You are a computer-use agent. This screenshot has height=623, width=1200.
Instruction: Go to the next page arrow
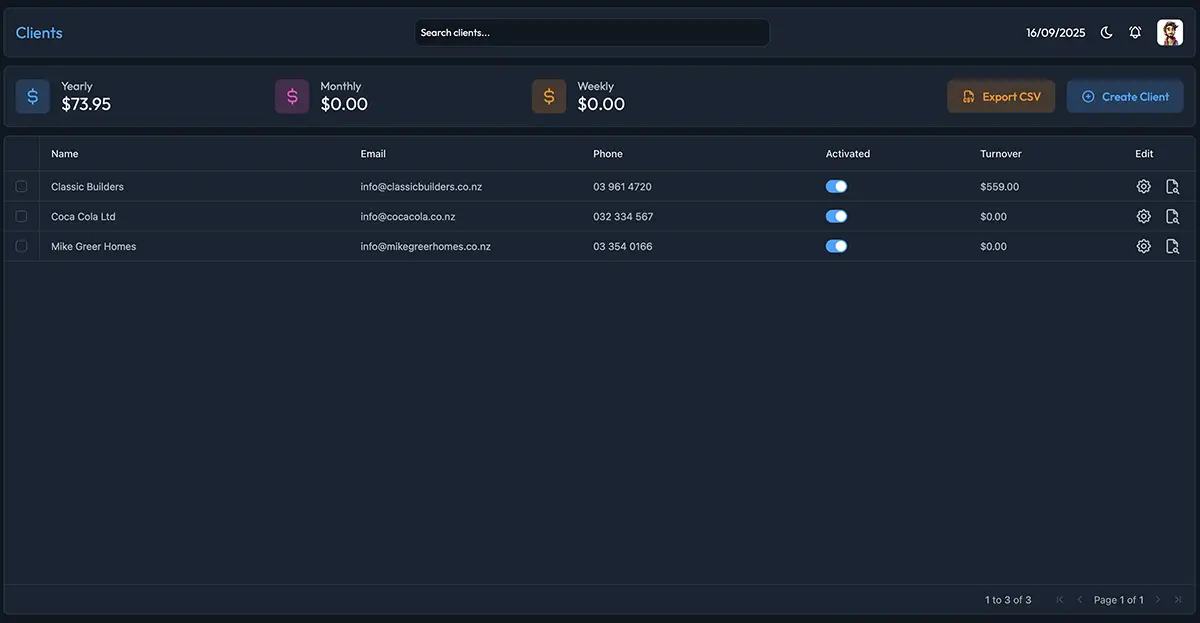[1158, 600]
